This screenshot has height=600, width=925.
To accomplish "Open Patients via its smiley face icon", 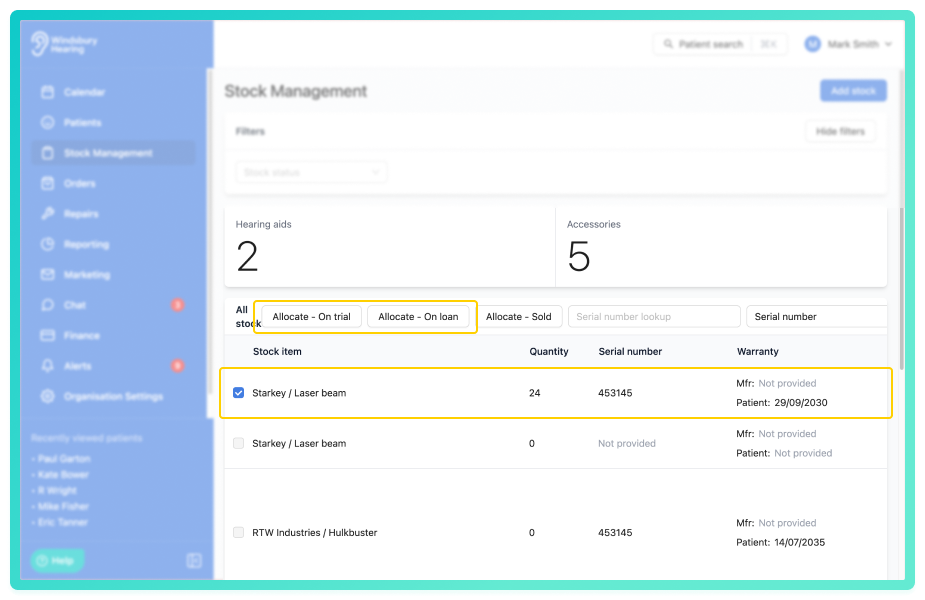I will 48,123.
